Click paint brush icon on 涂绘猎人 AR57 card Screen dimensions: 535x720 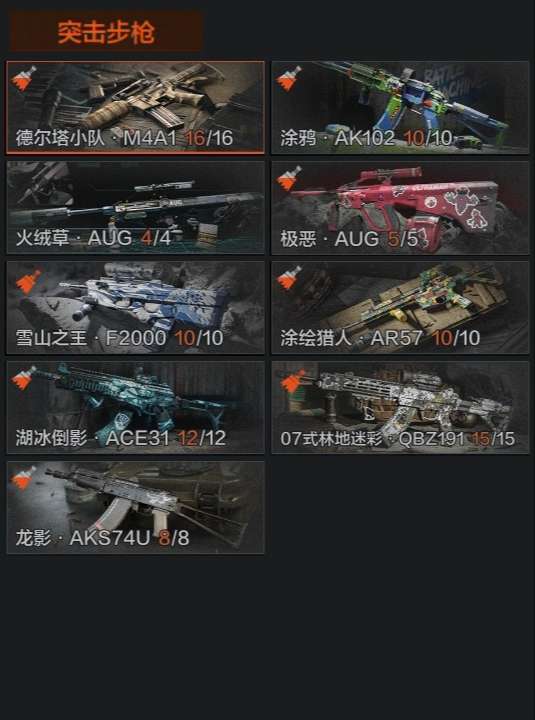point(289,278)
